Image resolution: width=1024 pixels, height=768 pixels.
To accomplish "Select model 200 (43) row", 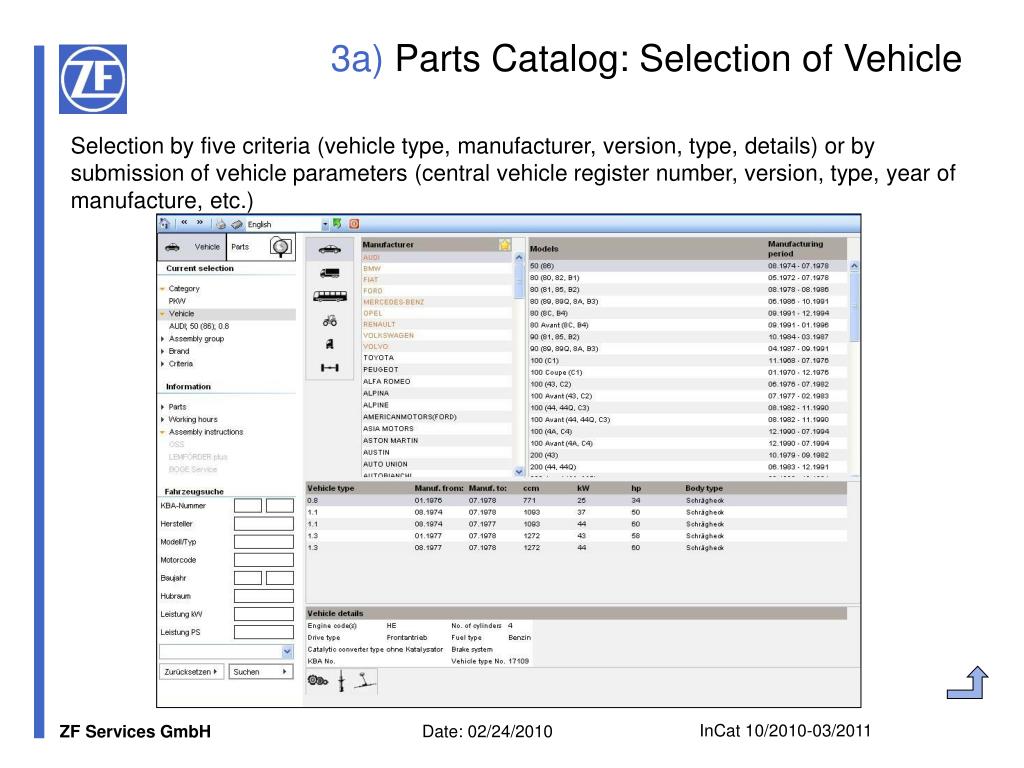I will point(688,455).
